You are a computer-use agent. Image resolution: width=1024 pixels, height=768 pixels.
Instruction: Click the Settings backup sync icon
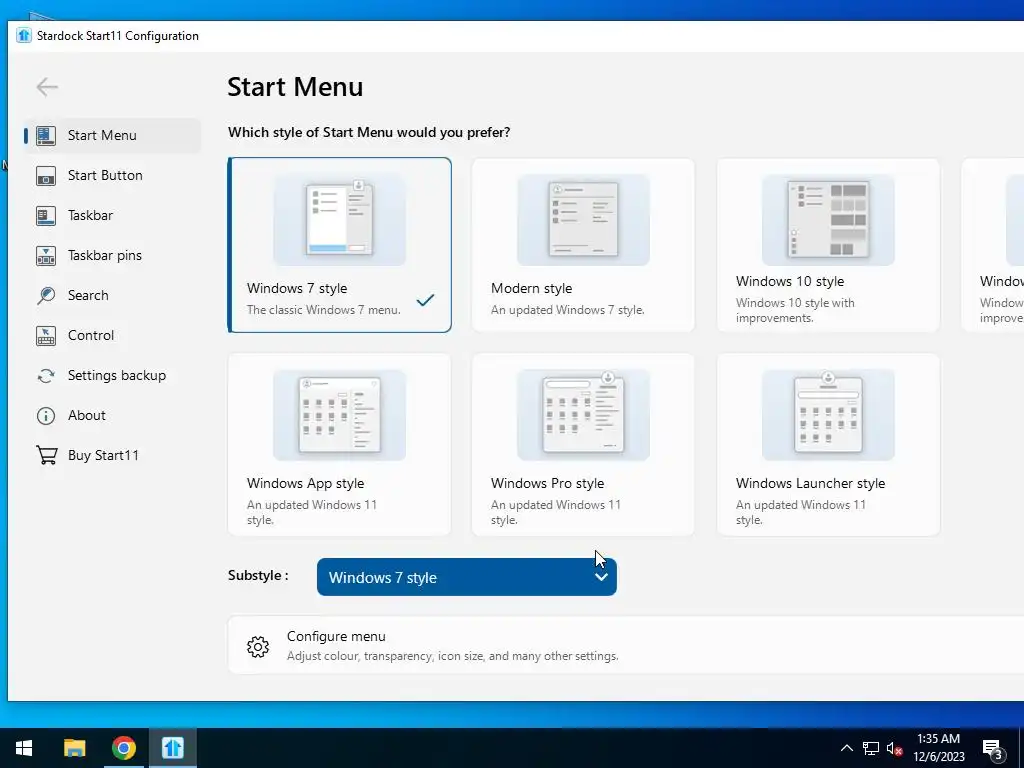coord(46,376)
